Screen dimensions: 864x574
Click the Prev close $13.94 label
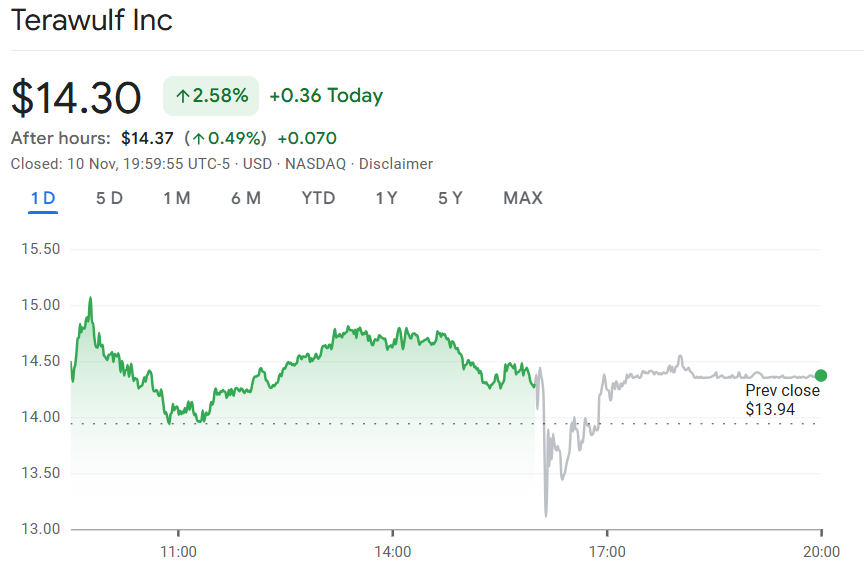[782, 400]
